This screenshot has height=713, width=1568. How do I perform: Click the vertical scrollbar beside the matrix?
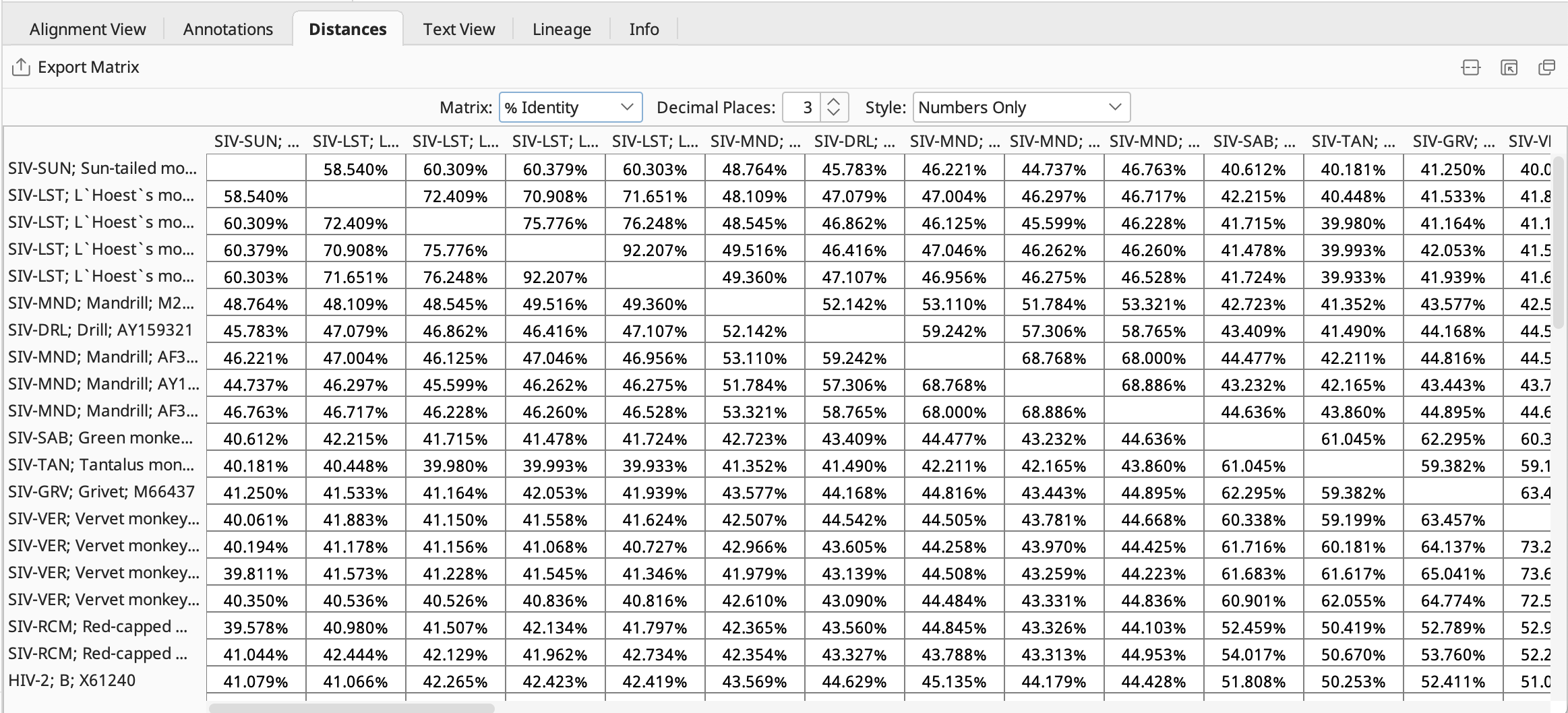[1557, 243]
